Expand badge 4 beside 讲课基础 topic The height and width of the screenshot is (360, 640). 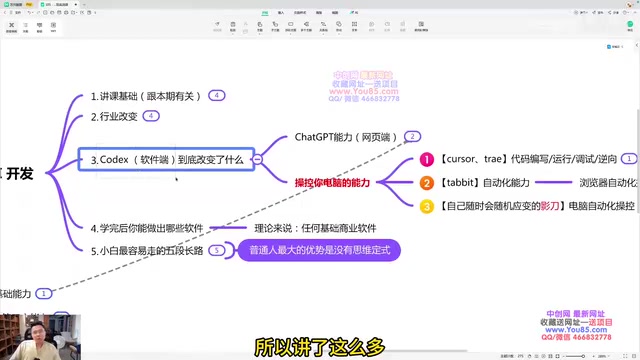217,96
